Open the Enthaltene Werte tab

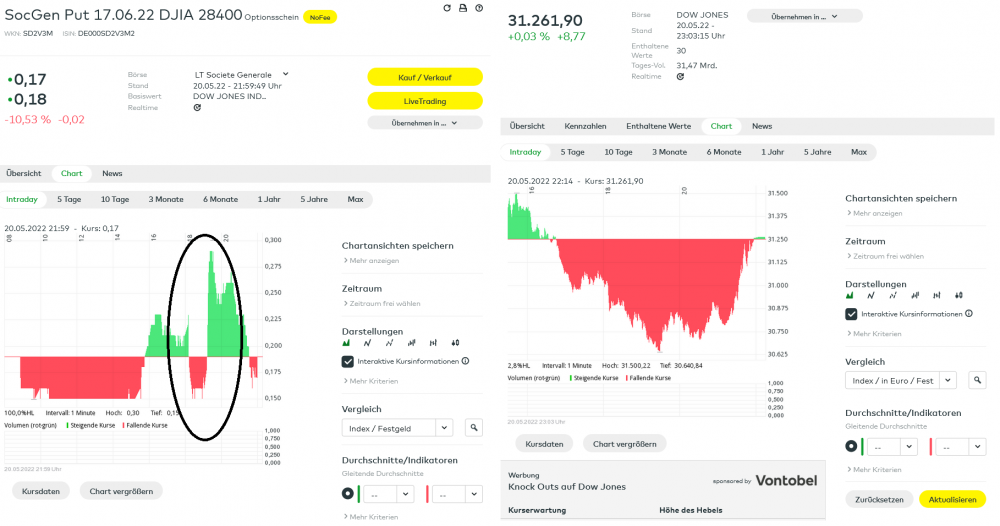[659, 126]
